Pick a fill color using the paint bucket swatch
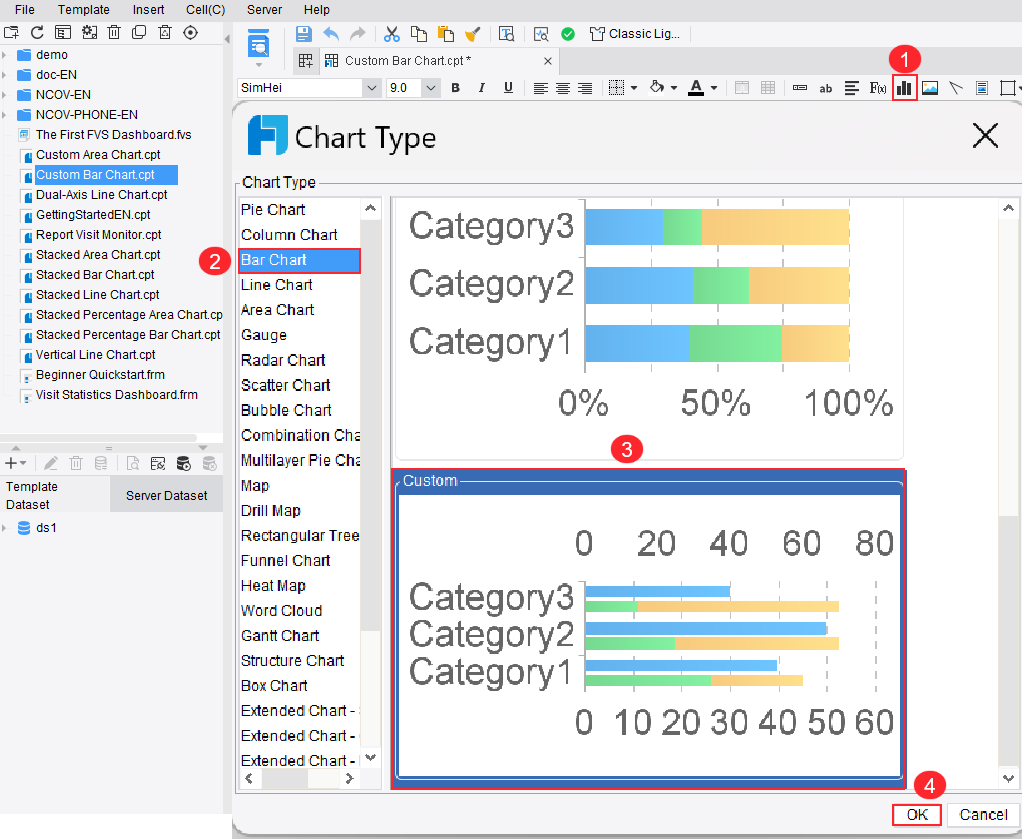The width and height of the screenshot is (1022, 839). (658, 88)
